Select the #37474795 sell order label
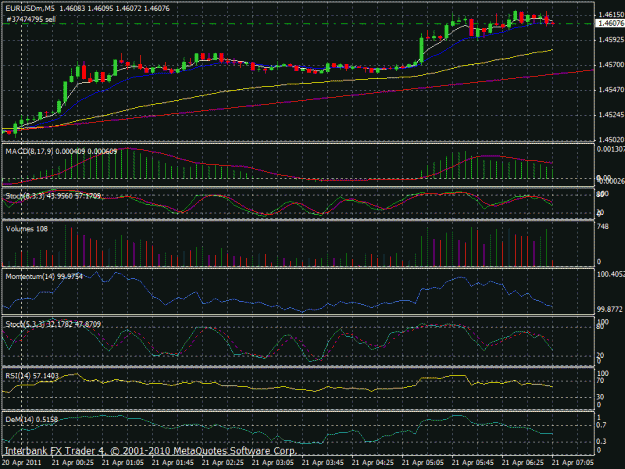 31,19
